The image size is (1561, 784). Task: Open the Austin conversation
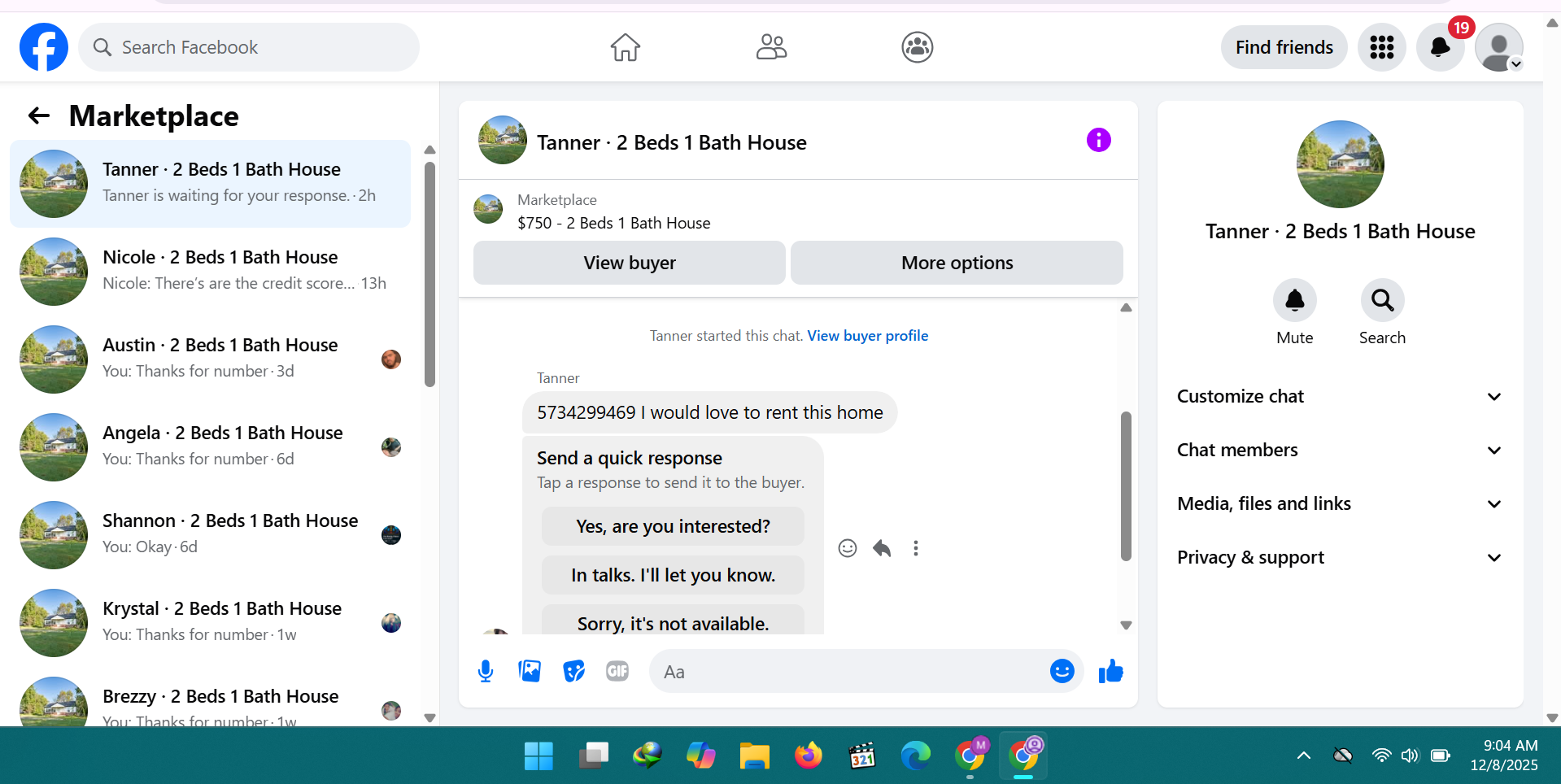210,359
